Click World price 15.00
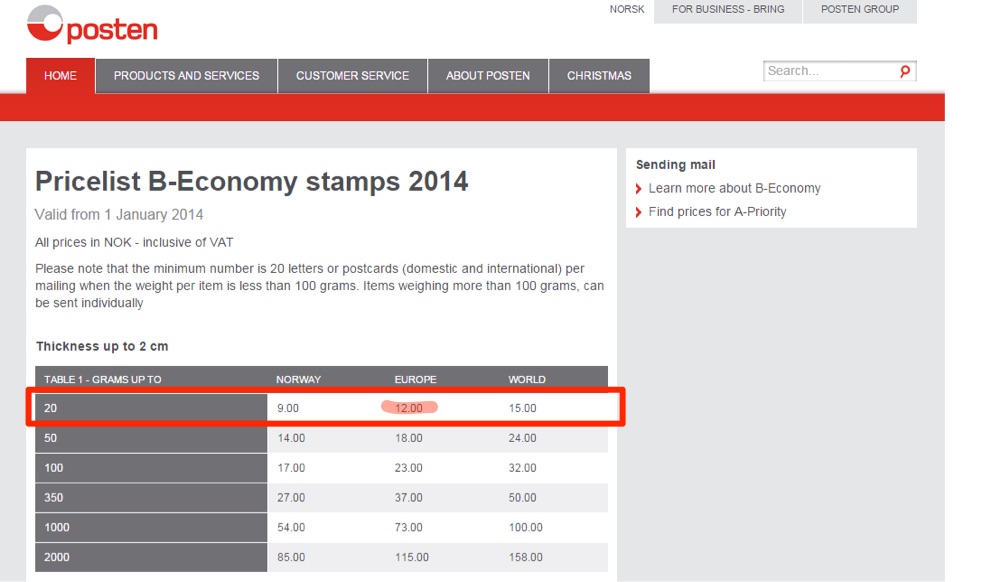The width and height of the screenshot is (986, 582). 523,409
